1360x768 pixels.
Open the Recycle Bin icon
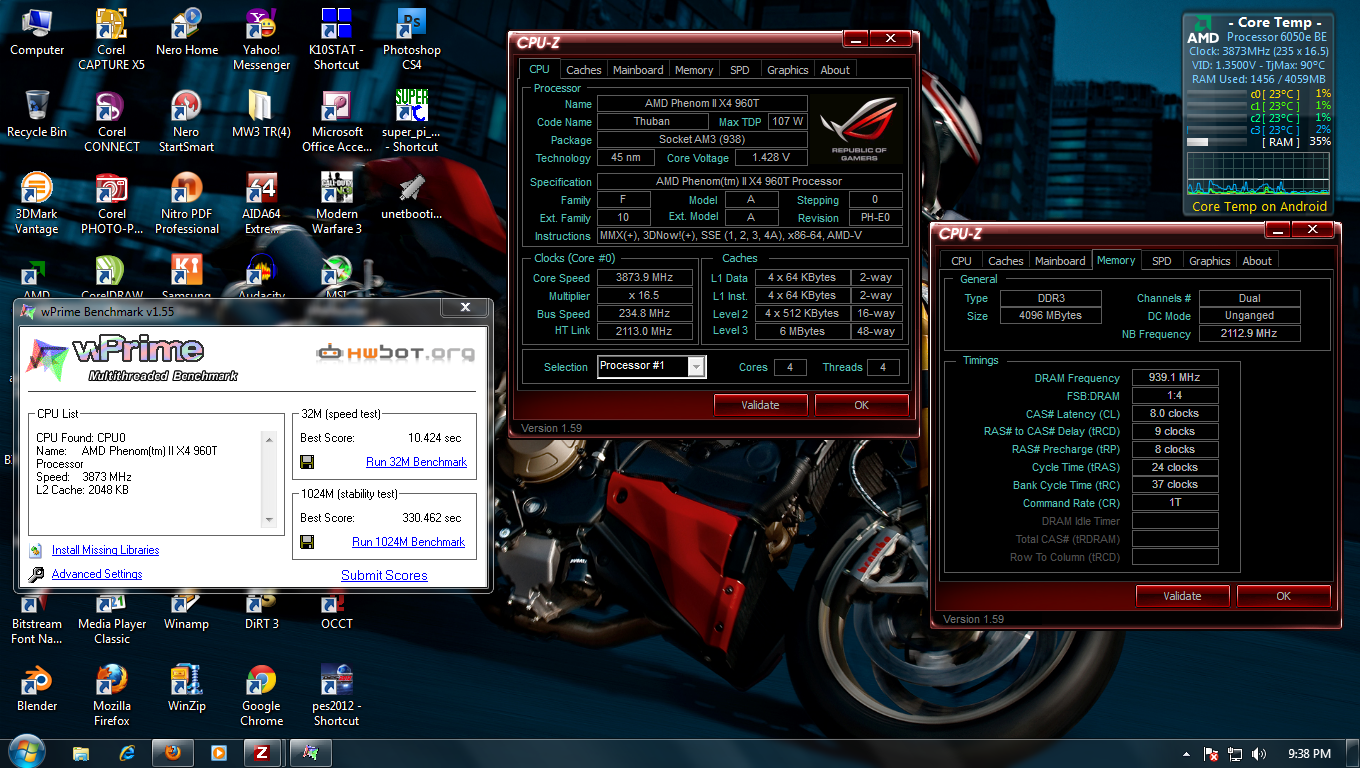[x=37, y=114]
